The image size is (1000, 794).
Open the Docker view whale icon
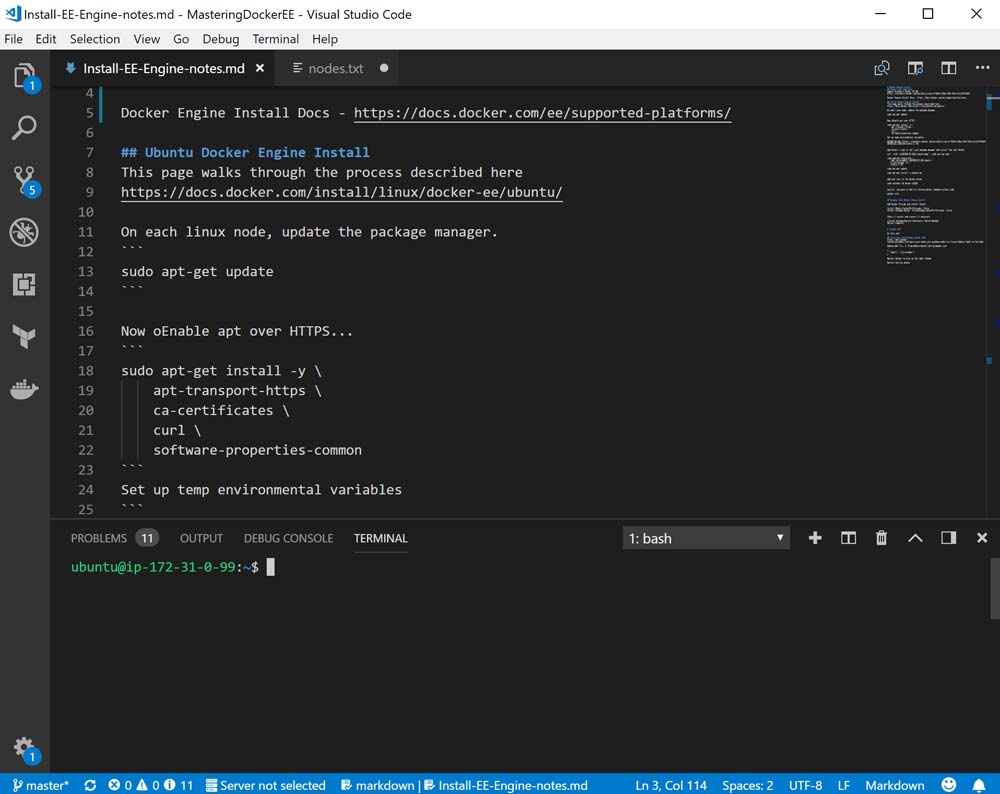pyautogui.click(x=24, y=388)
